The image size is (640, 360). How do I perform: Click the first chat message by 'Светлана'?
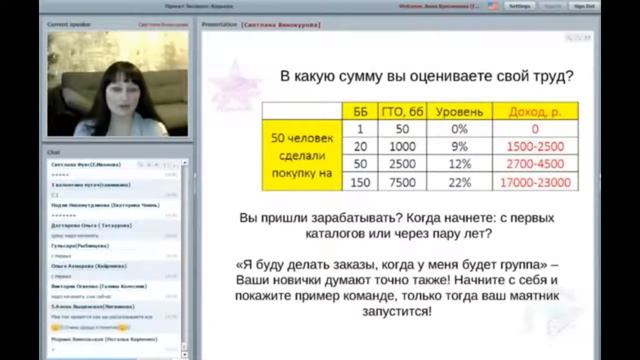113,170
